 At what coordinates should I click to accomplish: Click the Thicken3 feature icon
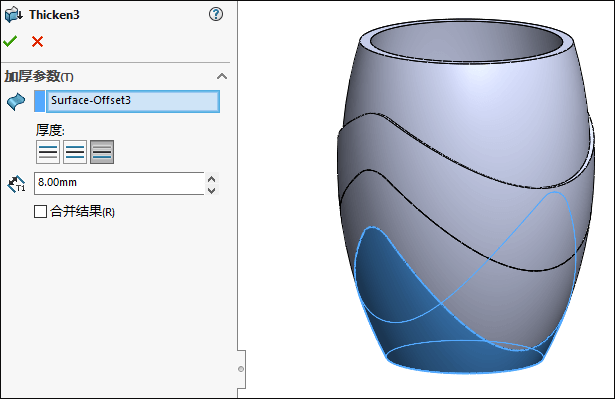[13, 15]
